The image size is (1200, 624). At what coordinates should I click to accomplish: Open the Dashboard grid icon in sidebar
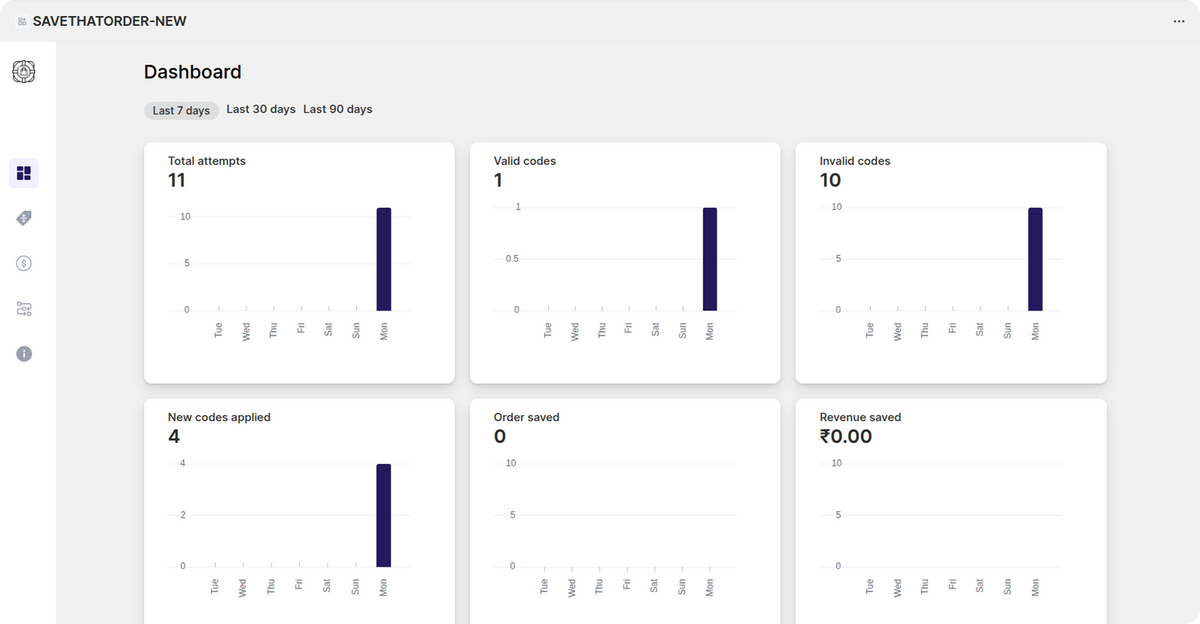tap(24, 173)
